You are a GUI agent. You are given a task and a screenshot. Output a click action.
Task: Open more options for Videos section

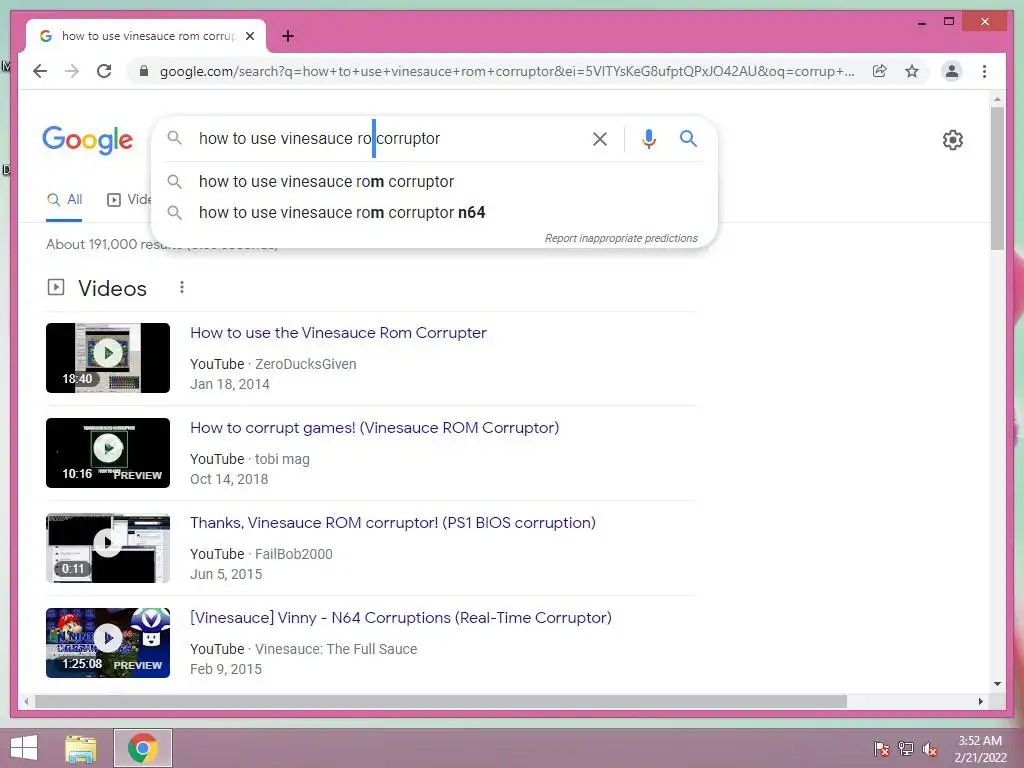(x=182, y=287)
